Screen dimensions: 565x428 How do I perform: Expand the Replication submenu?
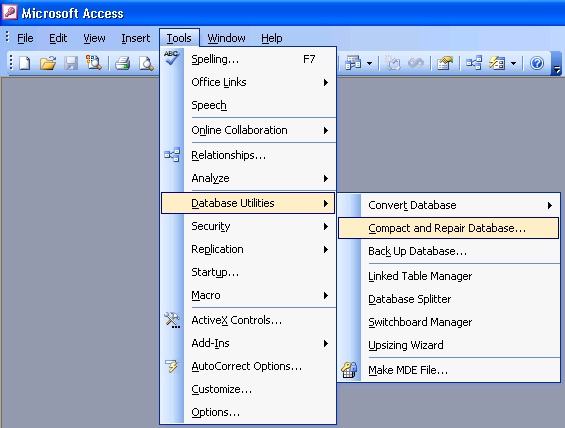pyautogui.click(x=248, y=249)
